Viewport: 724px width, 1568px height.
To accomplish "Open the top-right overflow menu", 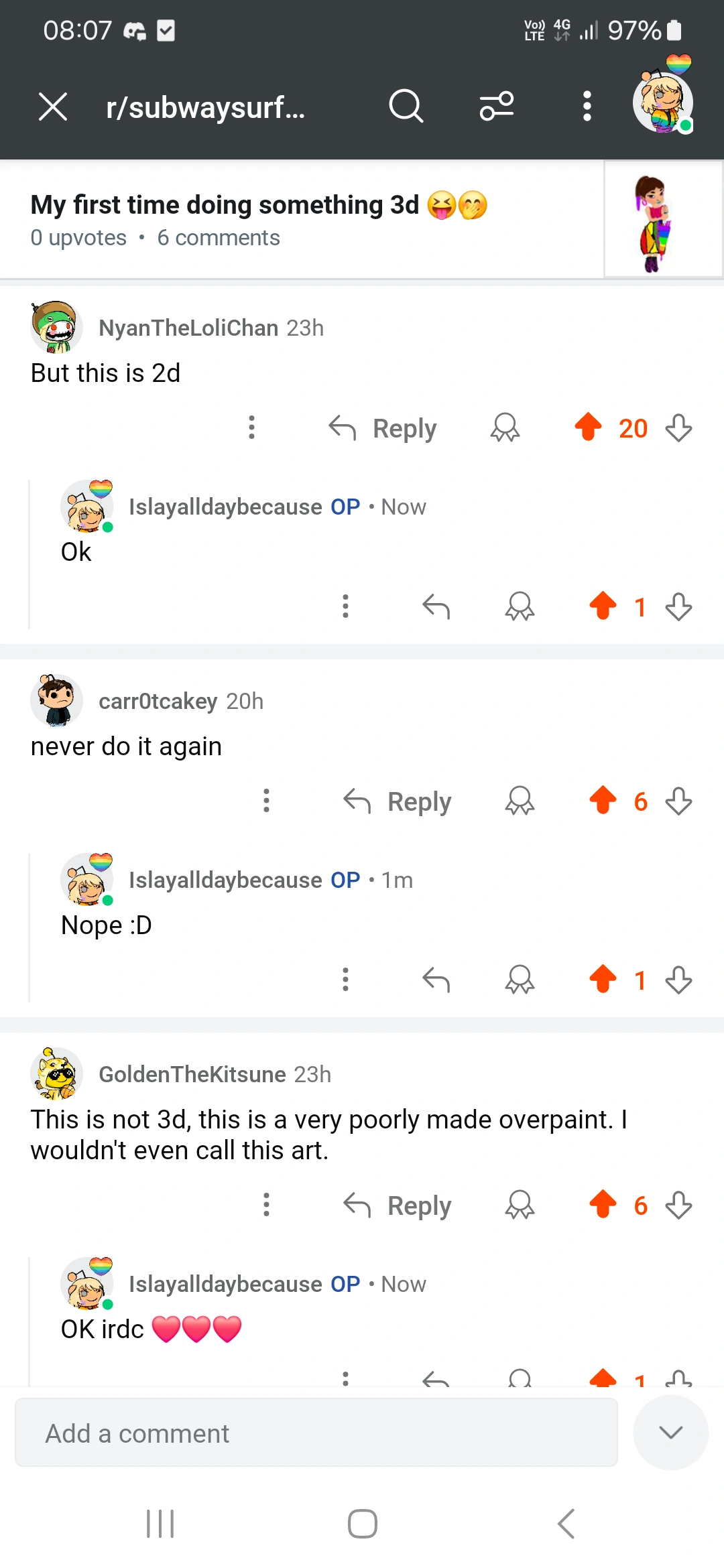I will pos(587,106).
